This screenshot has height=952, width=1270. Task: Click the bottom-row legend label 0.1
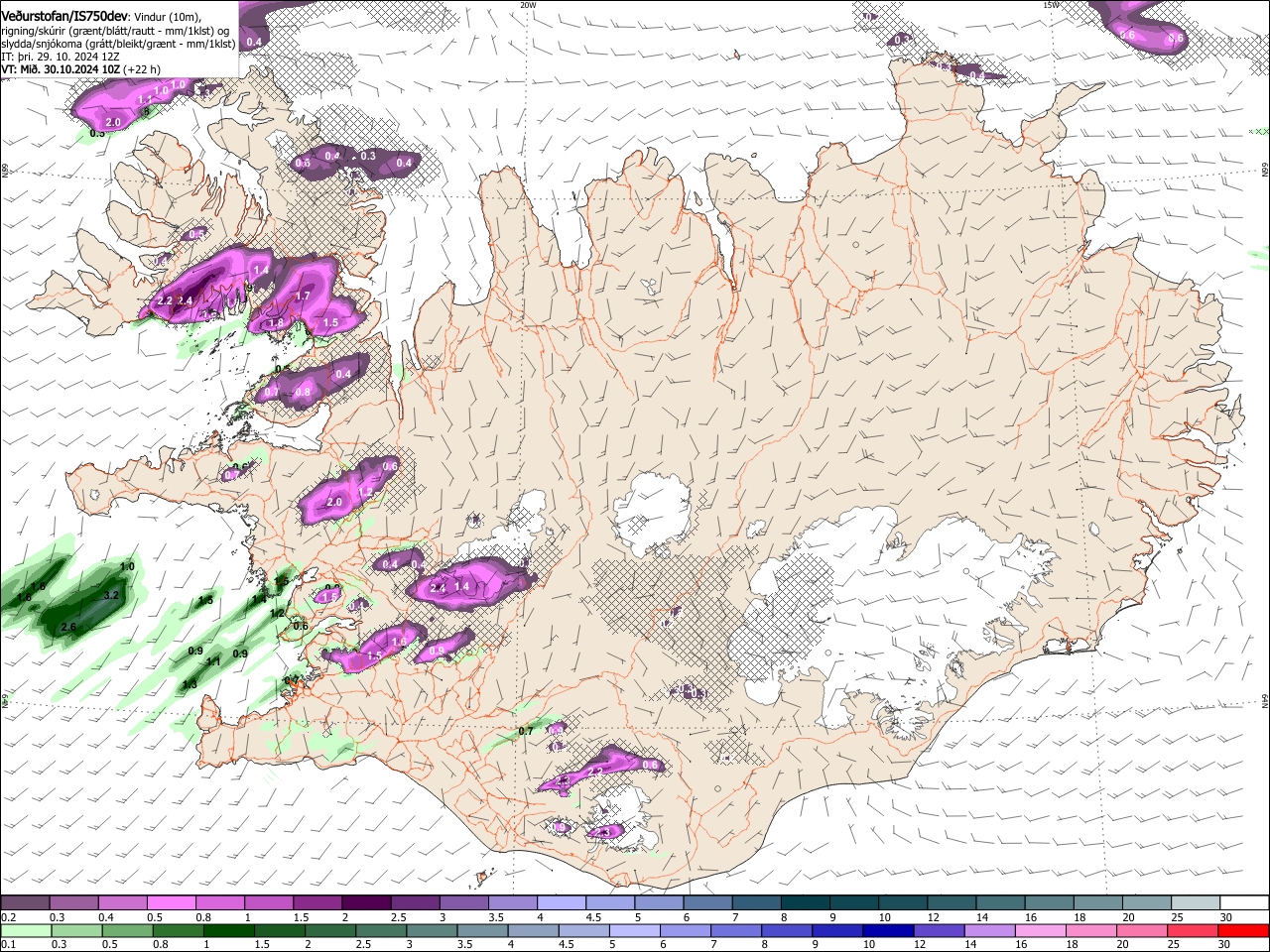[x=9, y=945]
